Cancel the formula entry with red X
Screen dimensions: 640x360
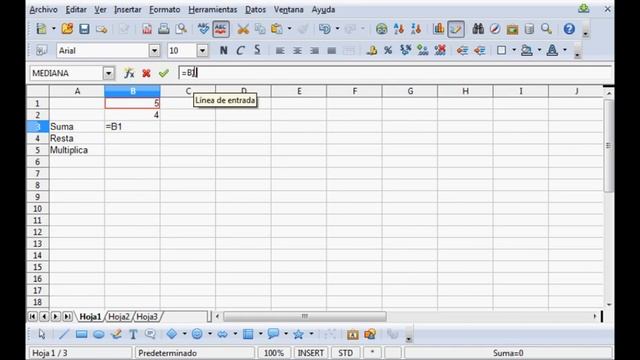point(146,73)
